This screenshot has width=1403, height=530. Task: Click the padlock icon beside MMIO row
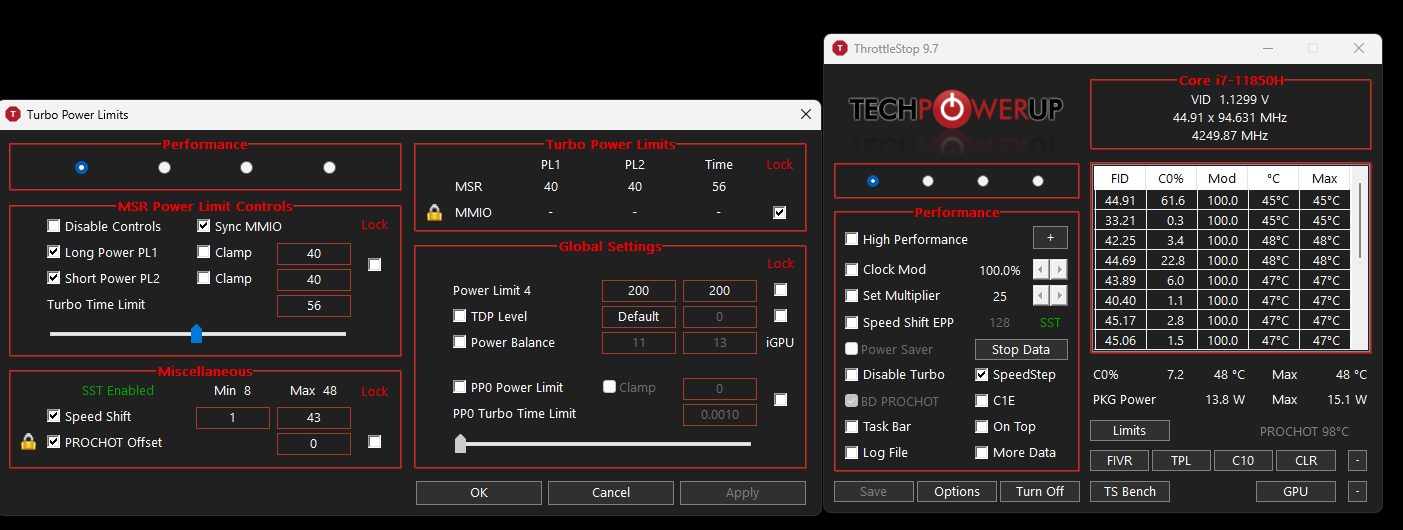[434, 212]
